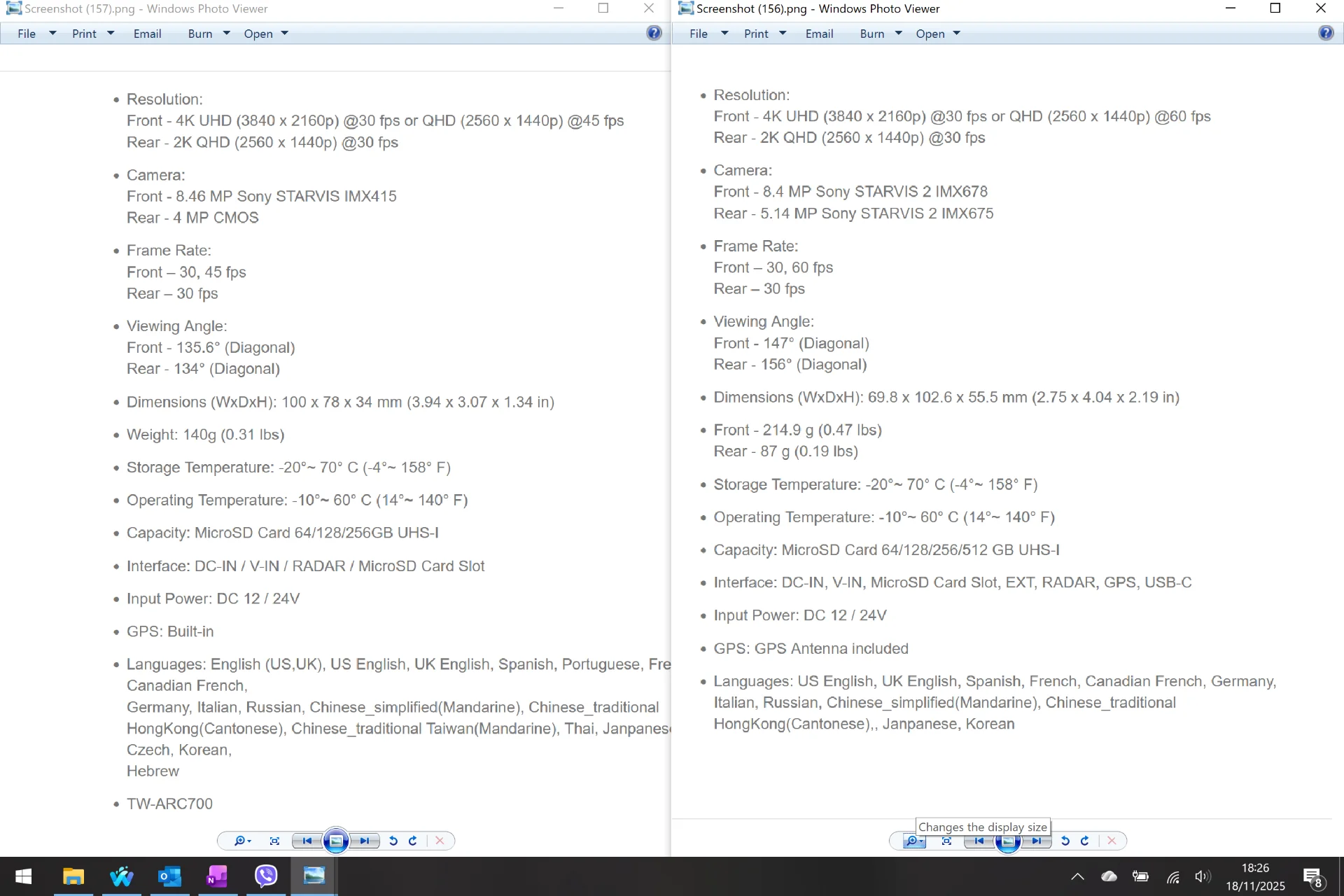The width and height of the screenshot is (1344, 896).
Task: Open File menu in Screenshot (157) window
Action: [27, 34]
